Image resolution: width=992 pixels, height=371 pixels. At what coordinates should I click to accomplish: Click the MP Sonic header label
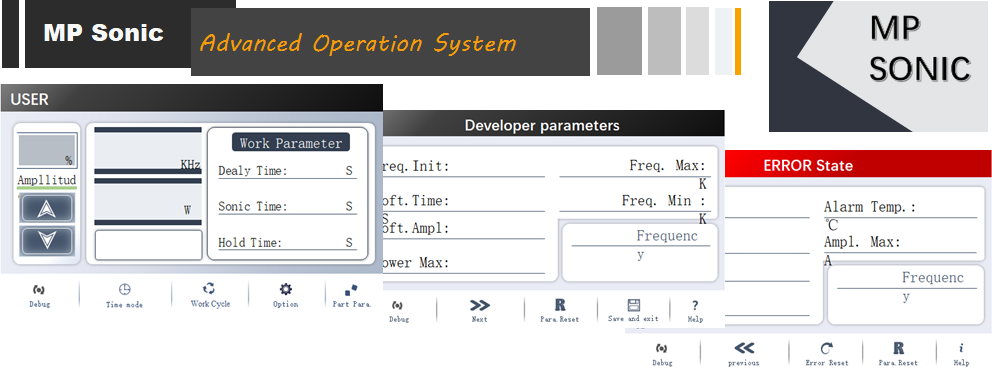[x=104, y=32]
